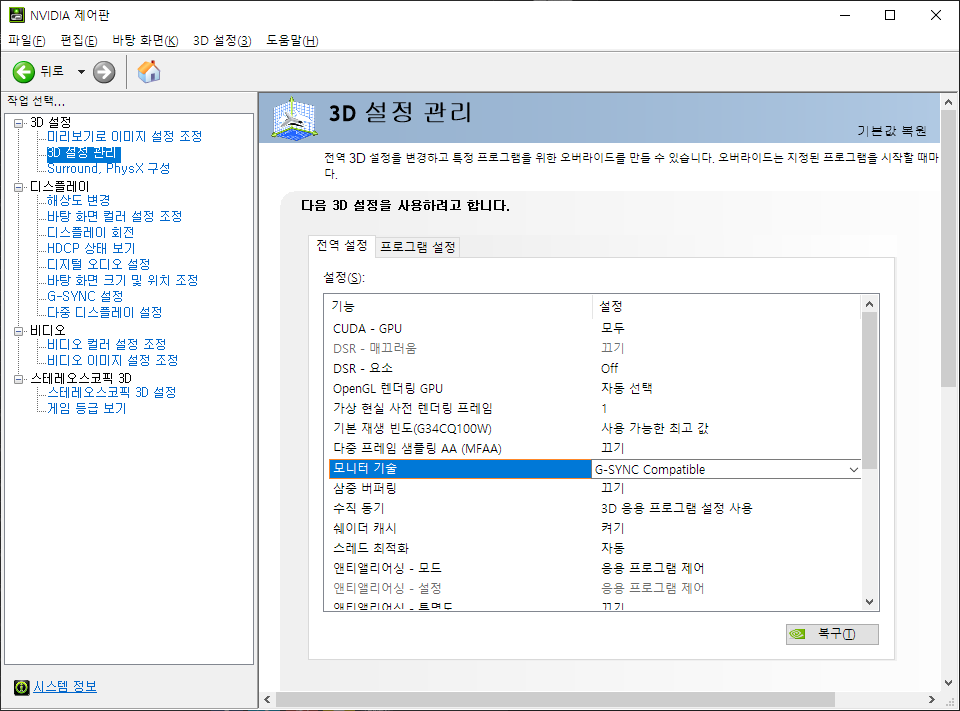960x711 pixels.
Task: Maximize the NVIDIA 제어판 window
Action: point(890,15)
